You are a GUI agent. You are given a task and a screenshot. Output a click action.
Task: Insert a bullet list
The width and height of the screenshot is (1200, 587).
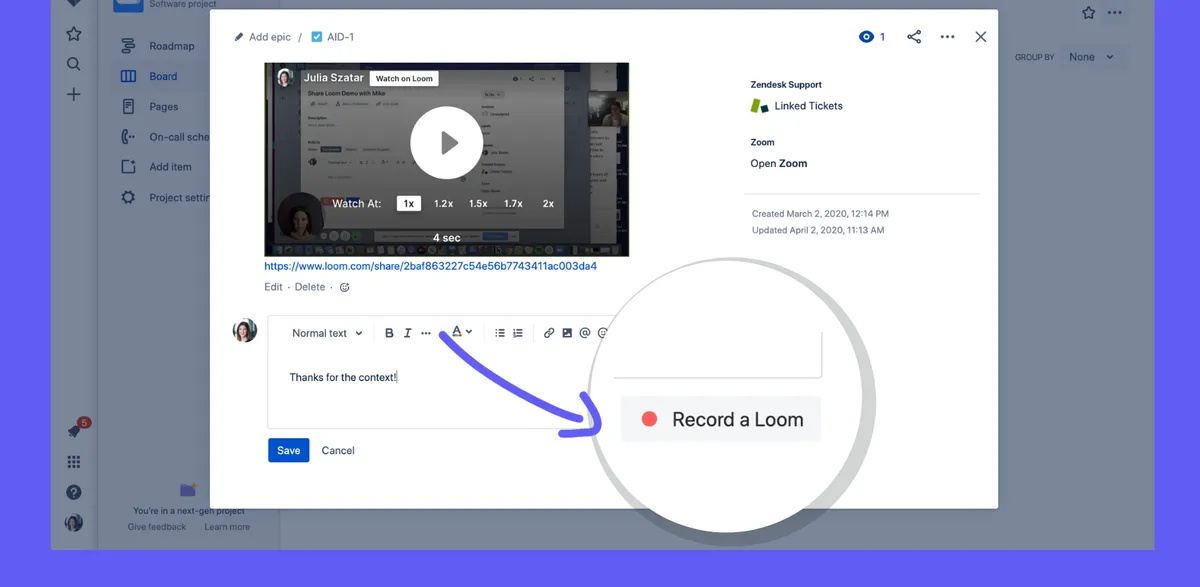(500, 333)
